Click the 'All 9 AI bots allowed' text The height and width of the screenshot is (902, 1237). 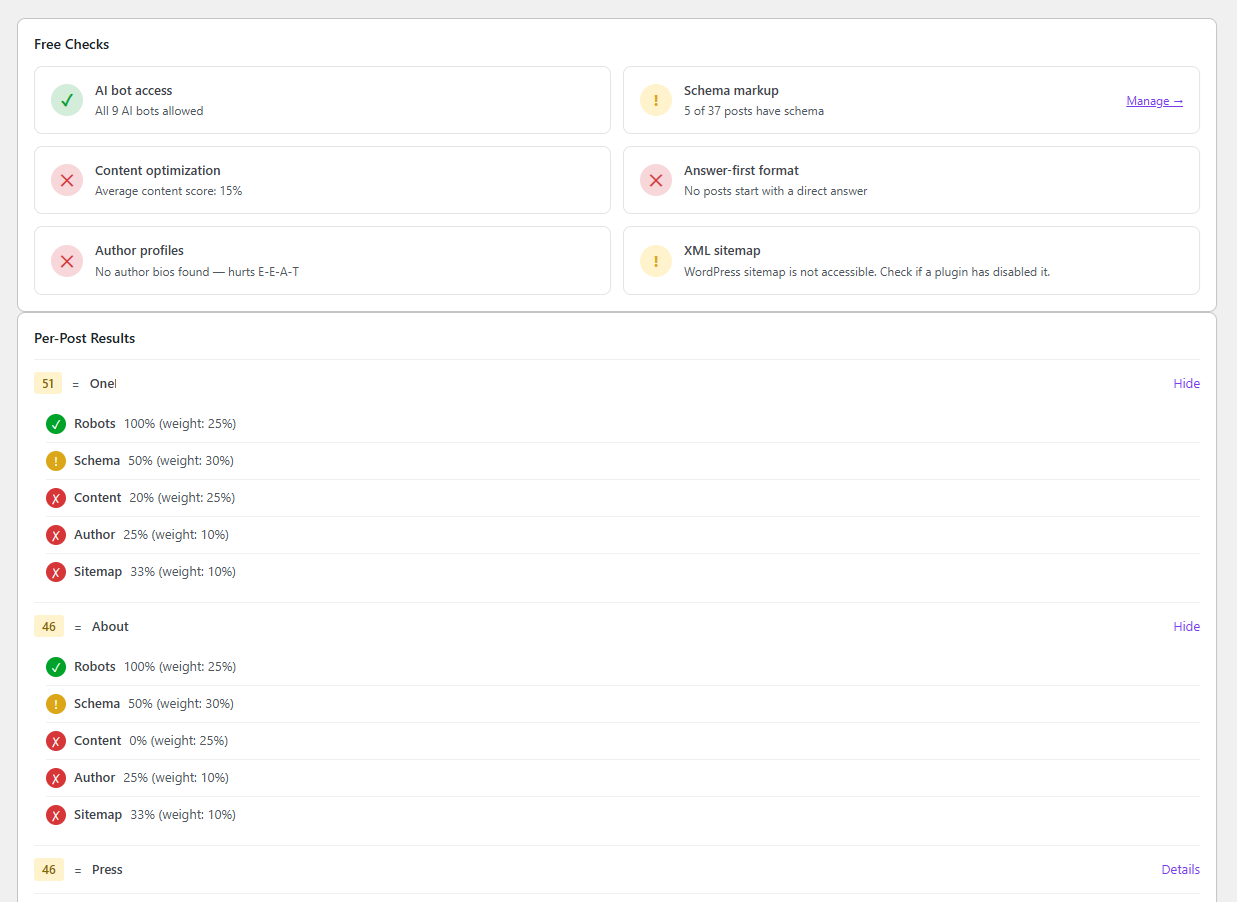(x=149, y=111)
